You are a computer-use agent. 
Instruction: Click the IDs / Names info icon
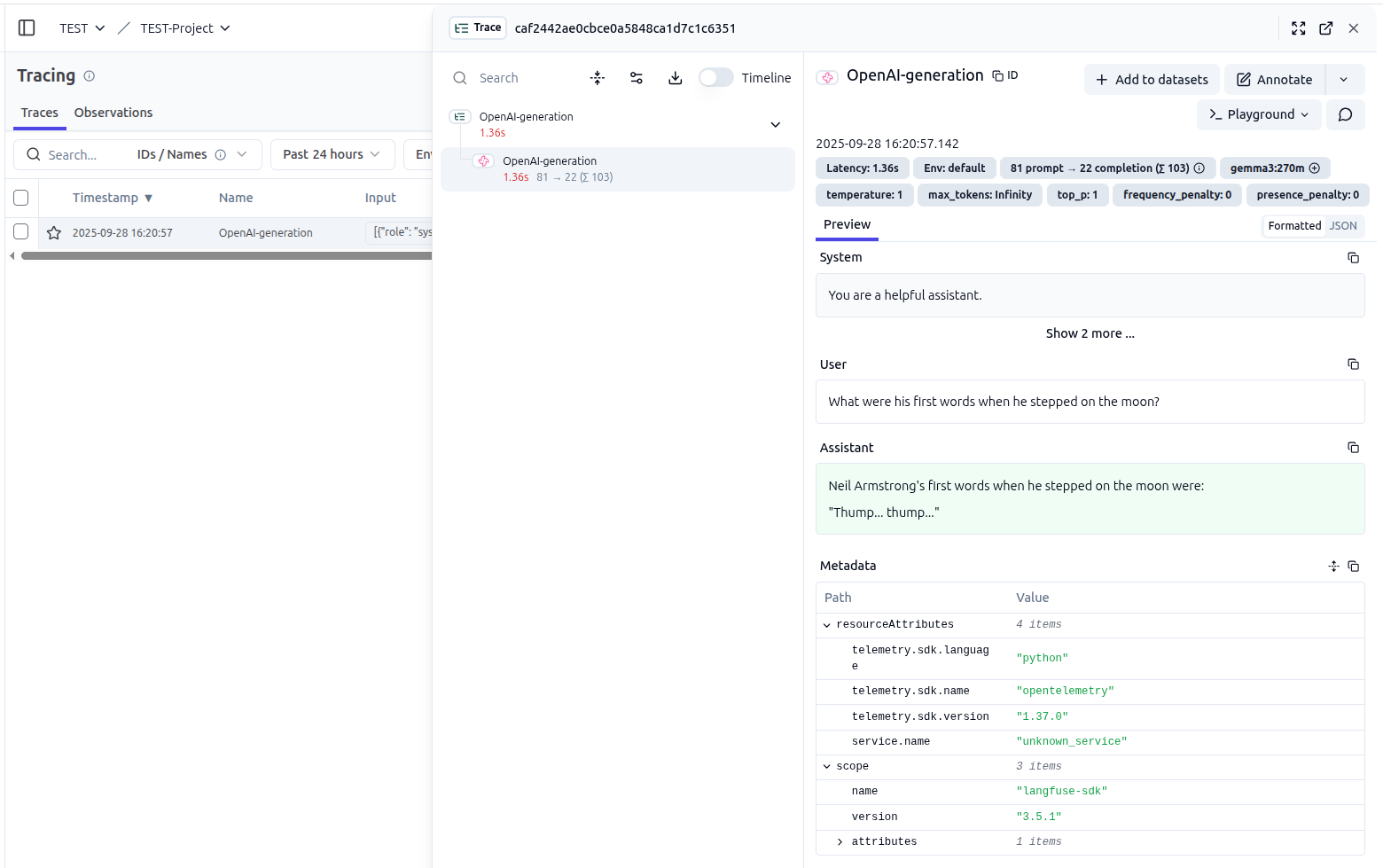click(x=220, y=154)
